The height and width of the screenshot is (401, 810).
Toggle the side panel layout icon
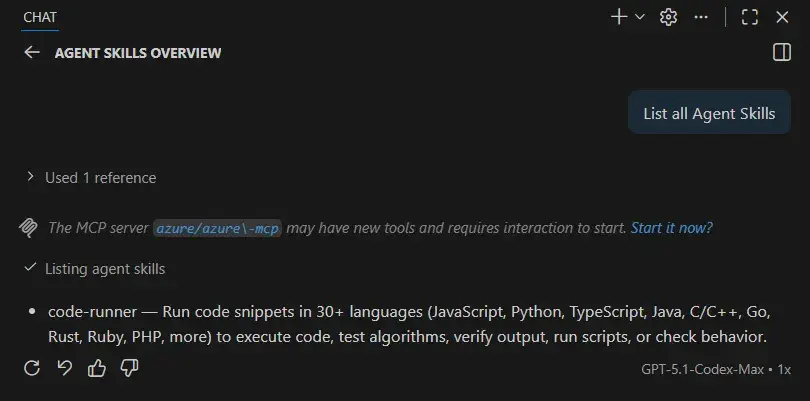click(782, 52)
